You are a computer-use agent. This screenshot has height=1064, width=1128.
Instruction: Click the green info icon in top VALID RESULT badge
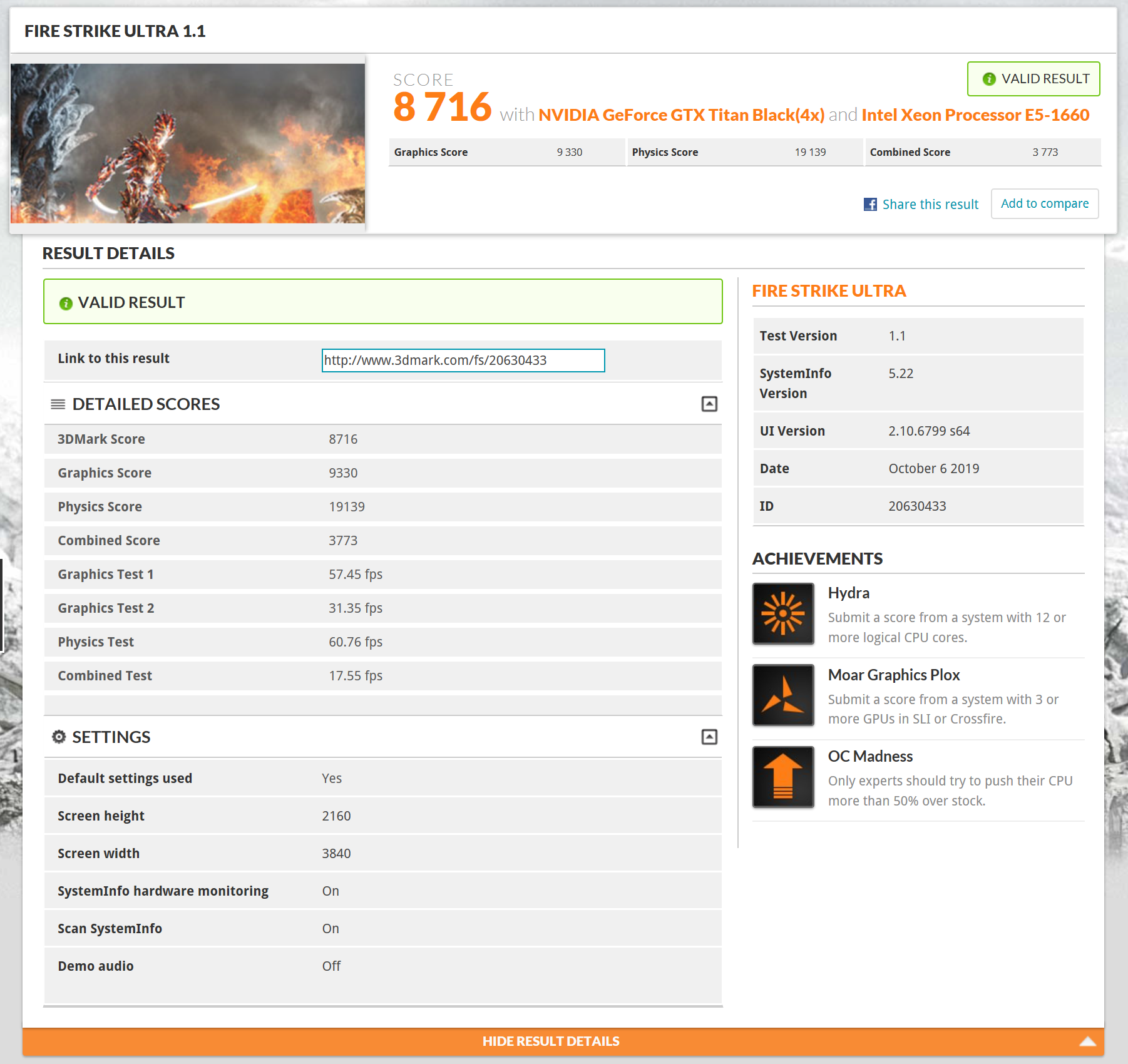989,79
